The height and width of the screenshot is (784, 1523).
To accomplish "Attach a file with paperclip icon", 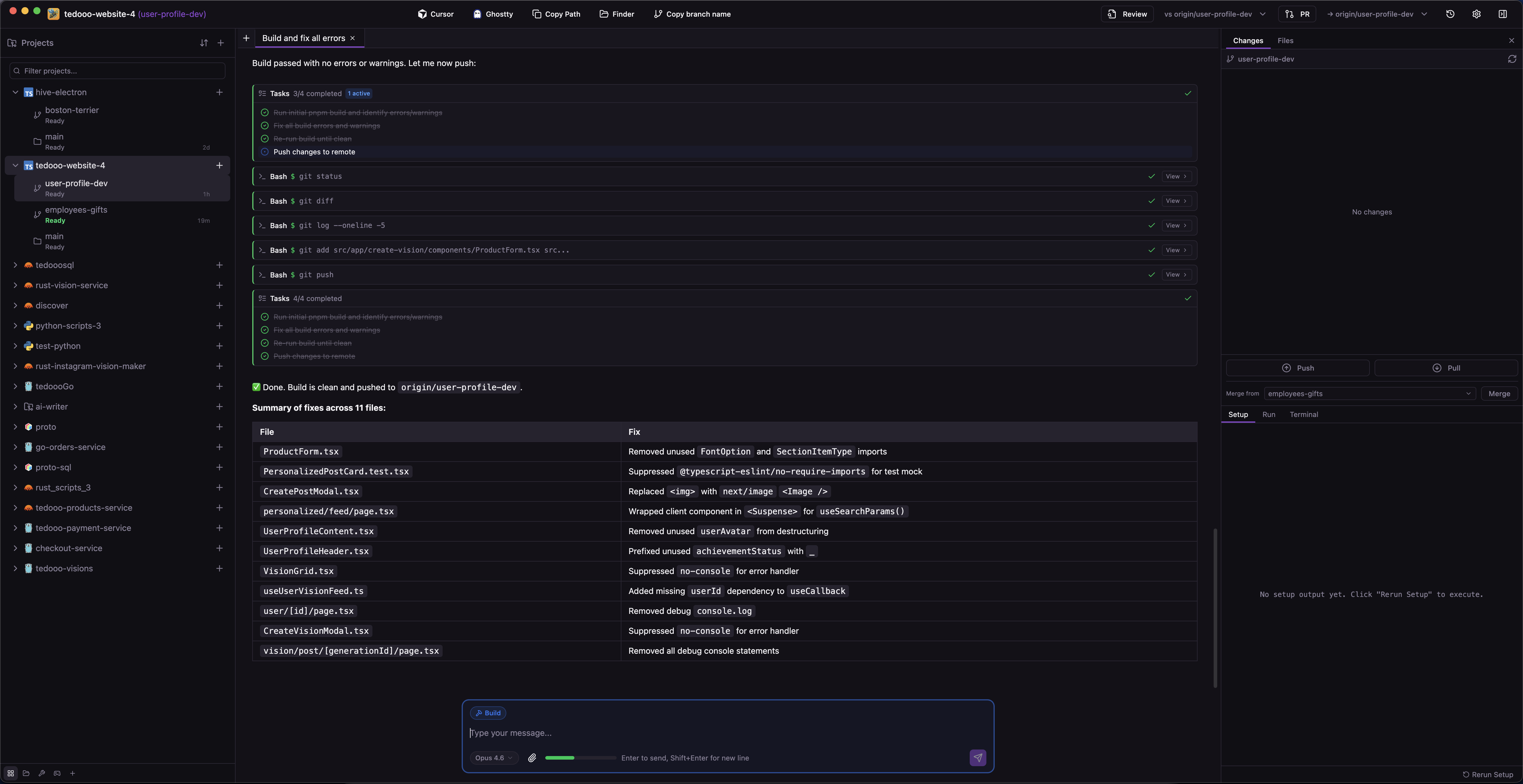I will (532, 758).
